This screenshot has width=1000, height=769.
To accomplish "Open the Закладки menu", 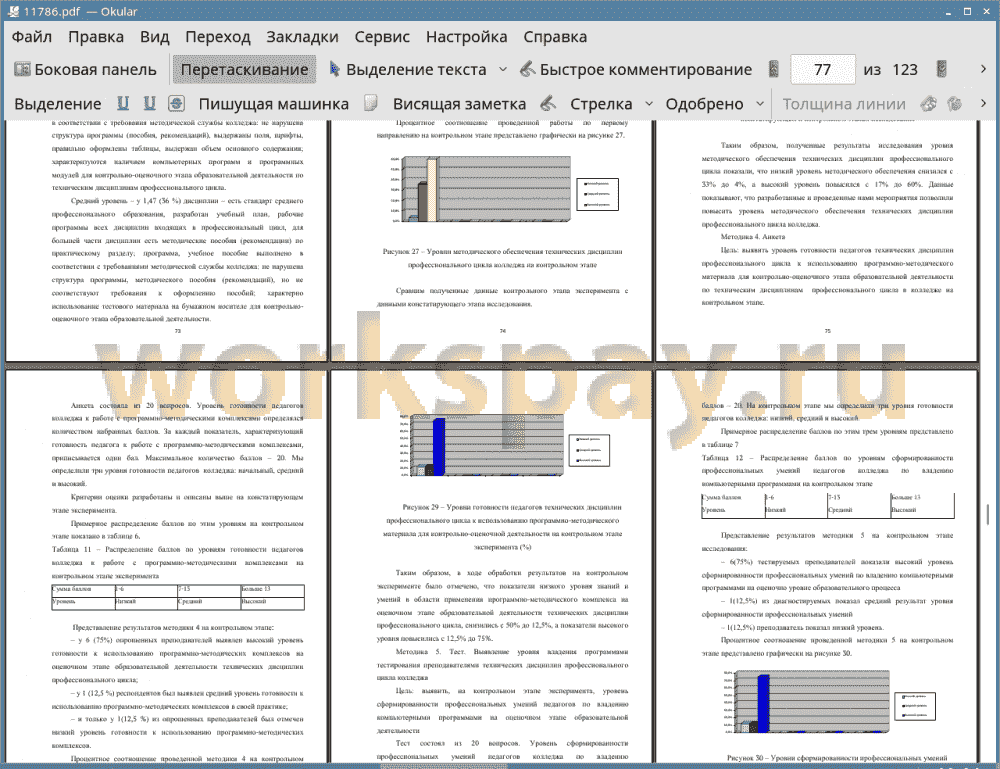I will point(302,37).
